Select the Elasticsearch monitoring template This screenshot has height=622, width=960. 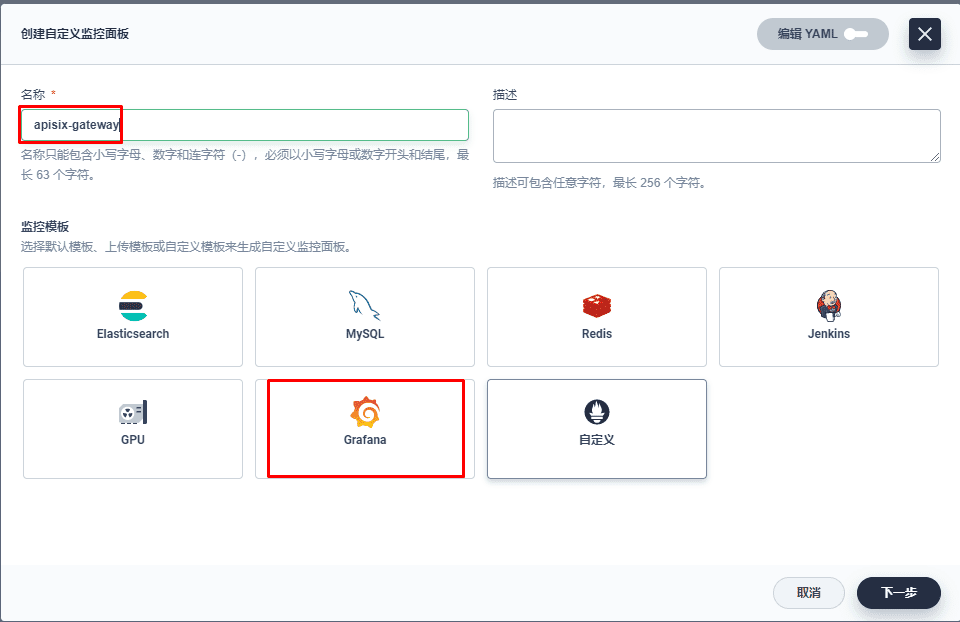(133, 317)
